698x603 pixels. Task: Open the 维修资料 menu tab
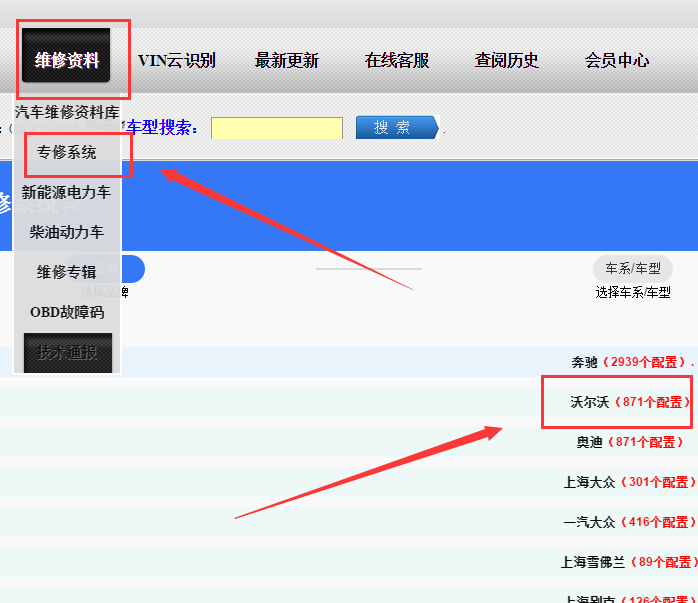66,55
